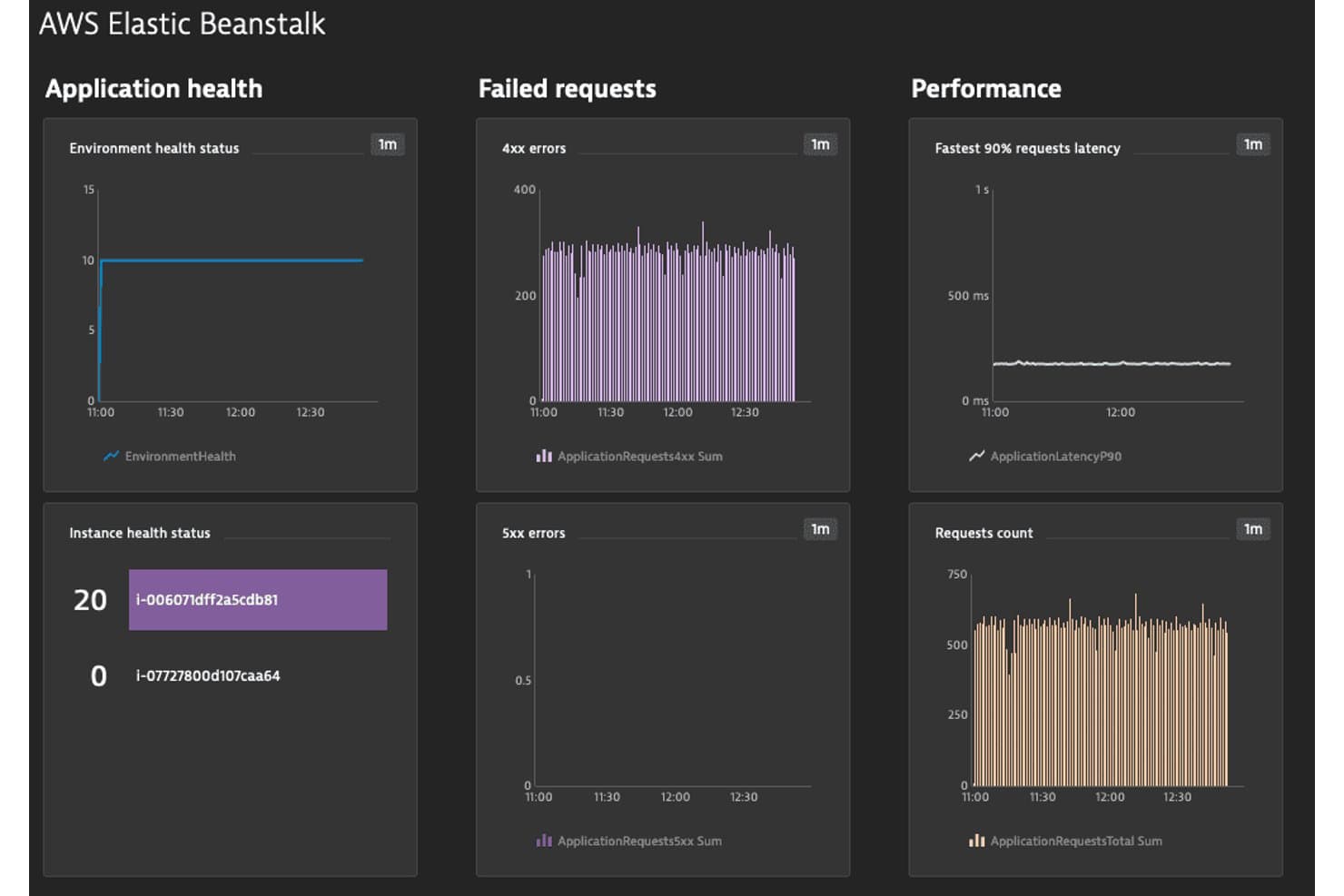Click the value 0 beside instance i-07727800d107caa64

98,676
